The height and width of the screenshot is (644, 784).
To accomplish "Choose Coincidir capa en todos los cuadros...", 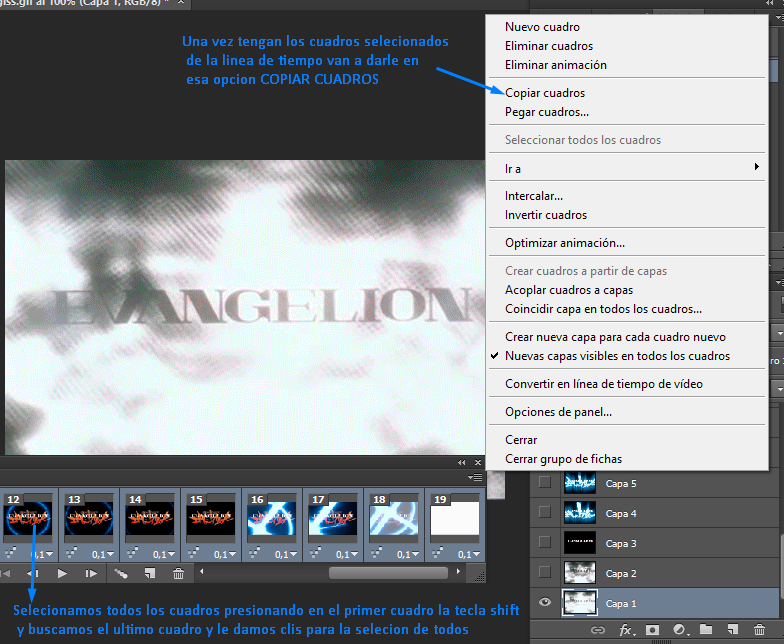I will coord(627,309).
